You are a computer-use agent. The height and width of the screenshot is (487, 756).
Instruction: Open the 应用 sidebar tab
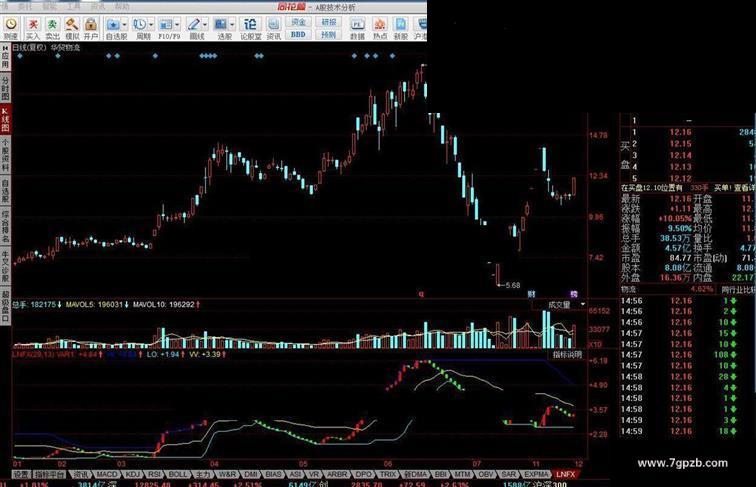pyautogui.click(x=5, y=57)
